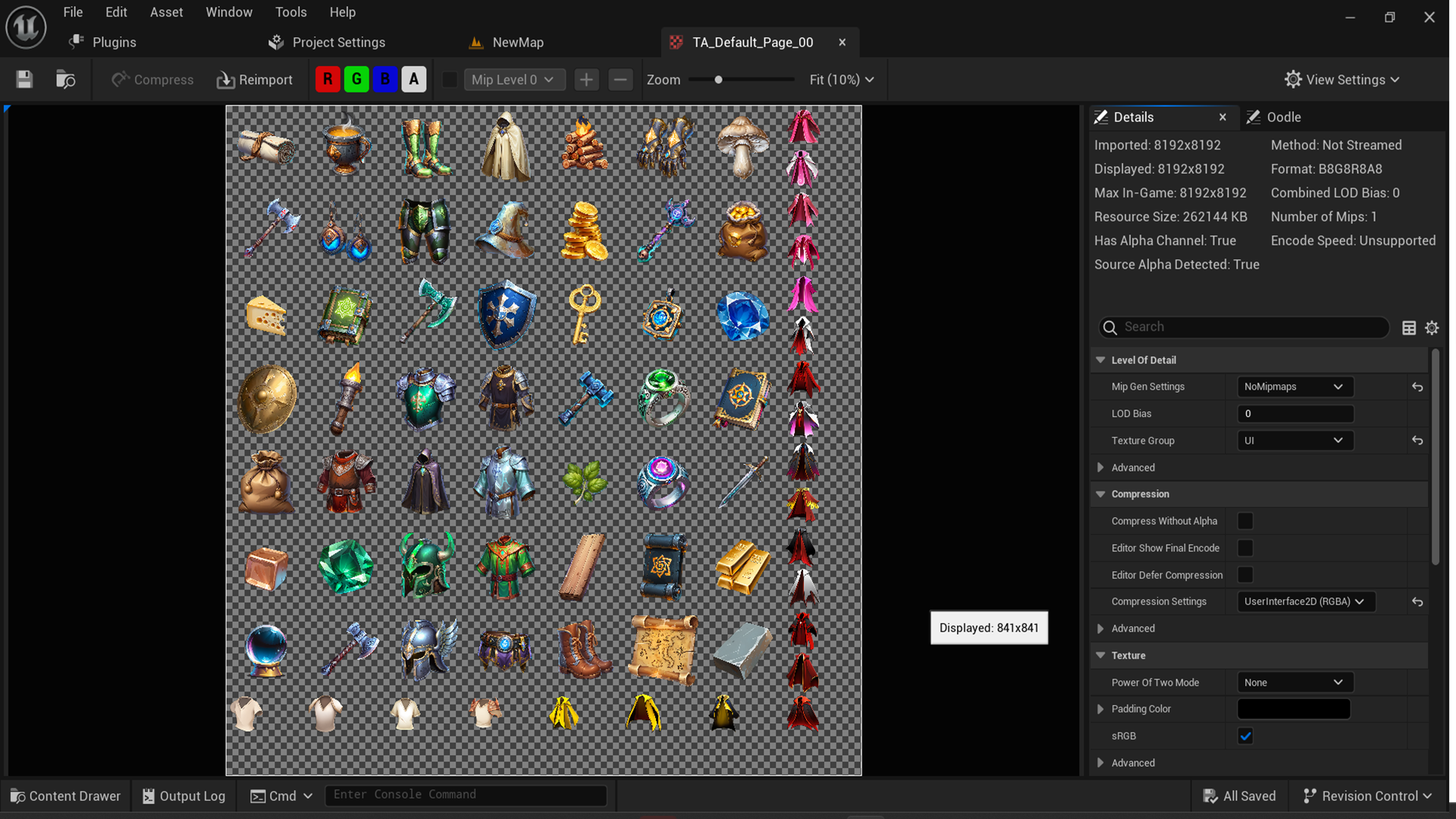This screenshot has width=1456, height=819.
Task: Open the Content Drawer
Action: point(65,795)
